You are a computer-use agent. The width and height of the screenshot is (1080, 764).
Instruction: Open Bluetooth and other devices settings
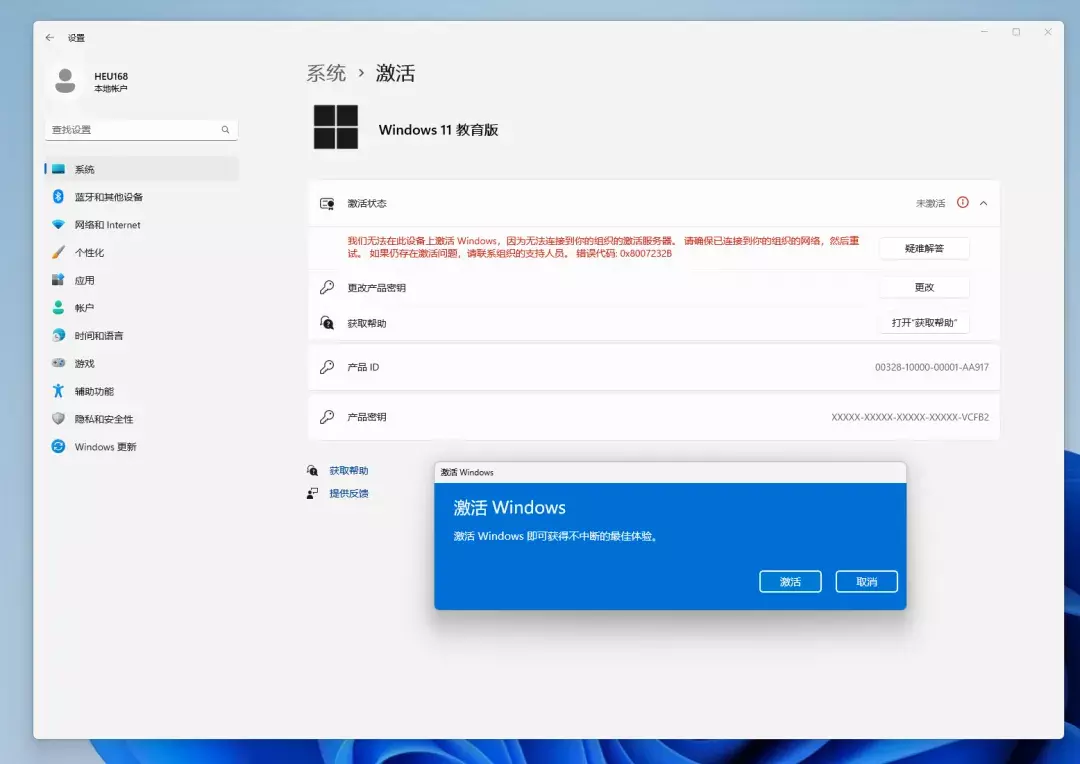(108, 197)
